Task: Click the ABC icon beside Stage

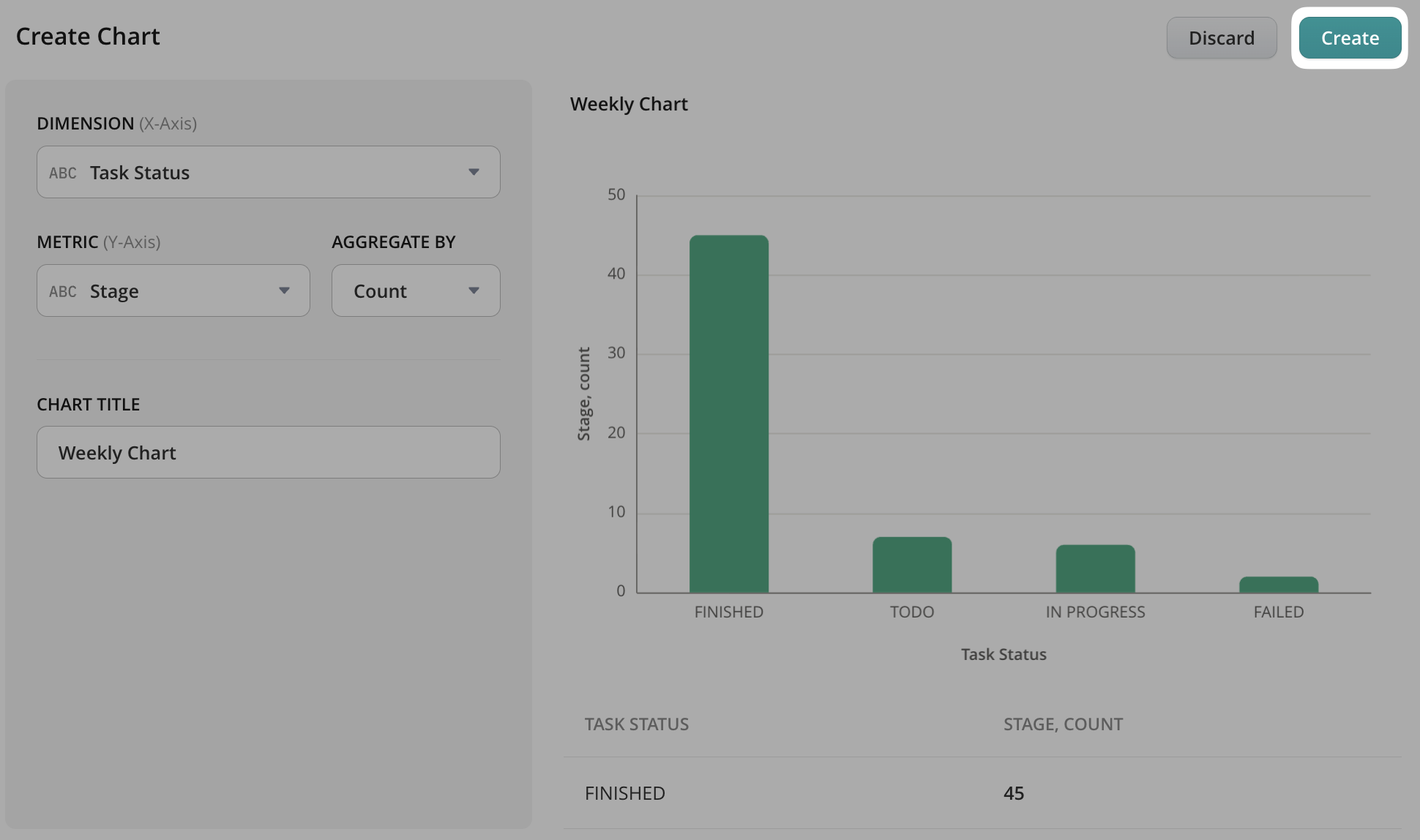Action: pos(63,291)
